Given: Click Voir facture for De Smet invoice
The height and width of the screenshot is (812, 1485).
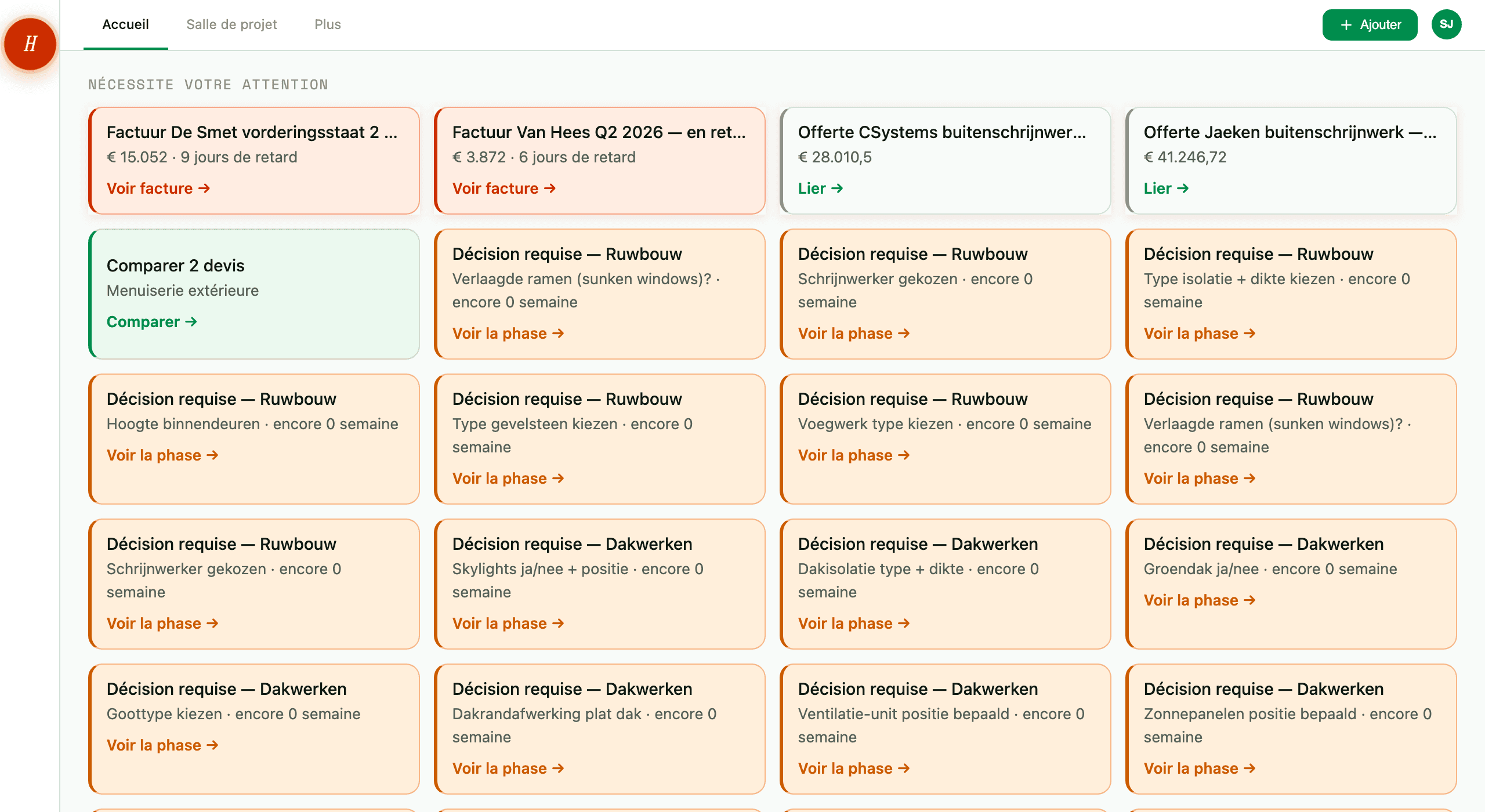Looking at the screenshot, I should tap(158, 188).
